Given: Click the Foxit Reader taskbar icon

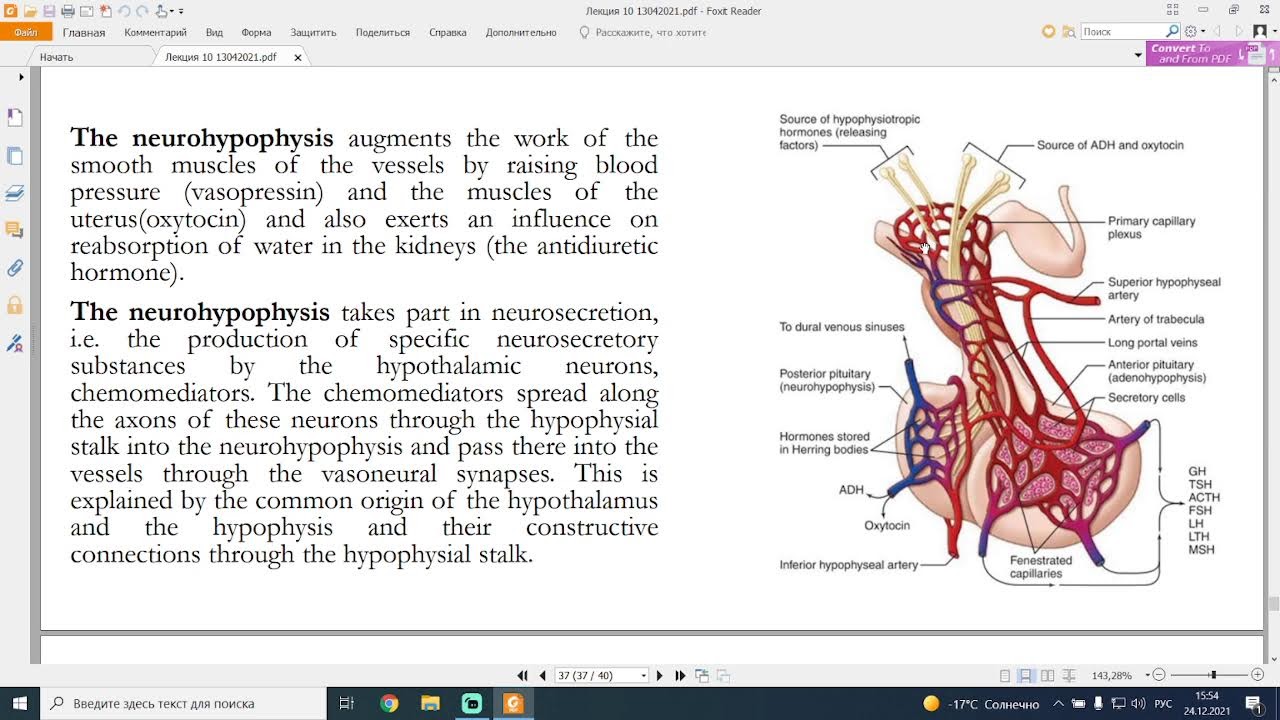Looking at the screenshot, I should coord(513,703).
